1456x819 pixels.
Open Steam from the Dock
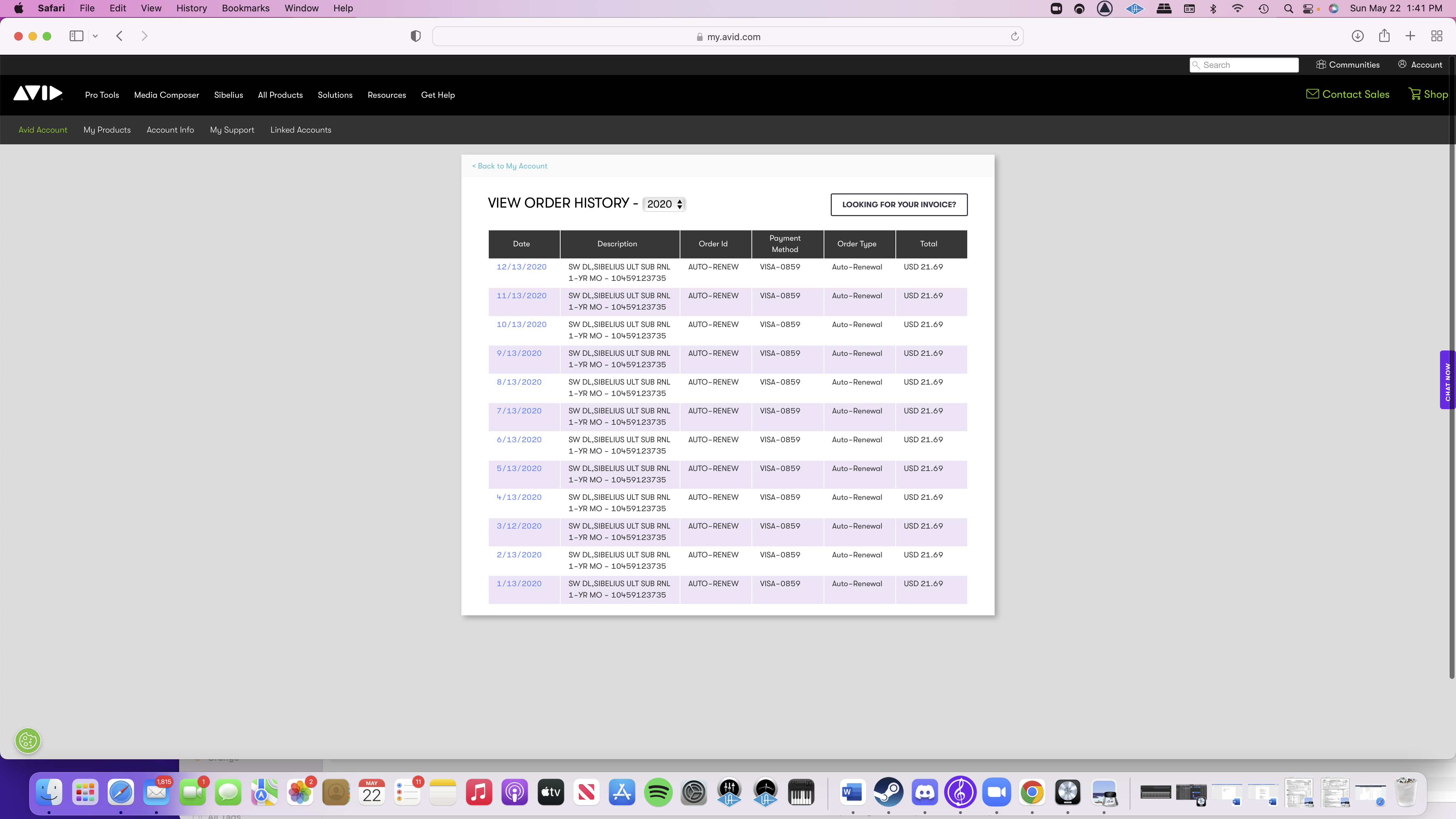pos(889,792)
